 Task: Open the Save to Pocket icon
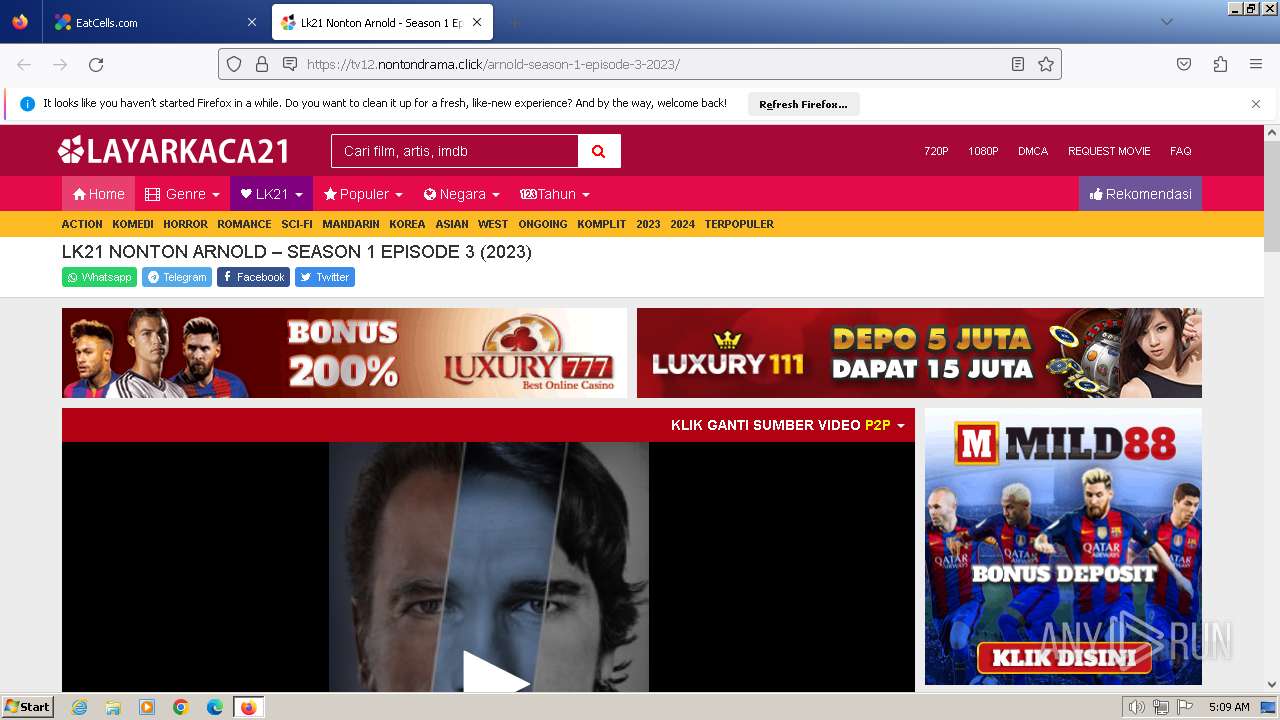coord(1184,64)
